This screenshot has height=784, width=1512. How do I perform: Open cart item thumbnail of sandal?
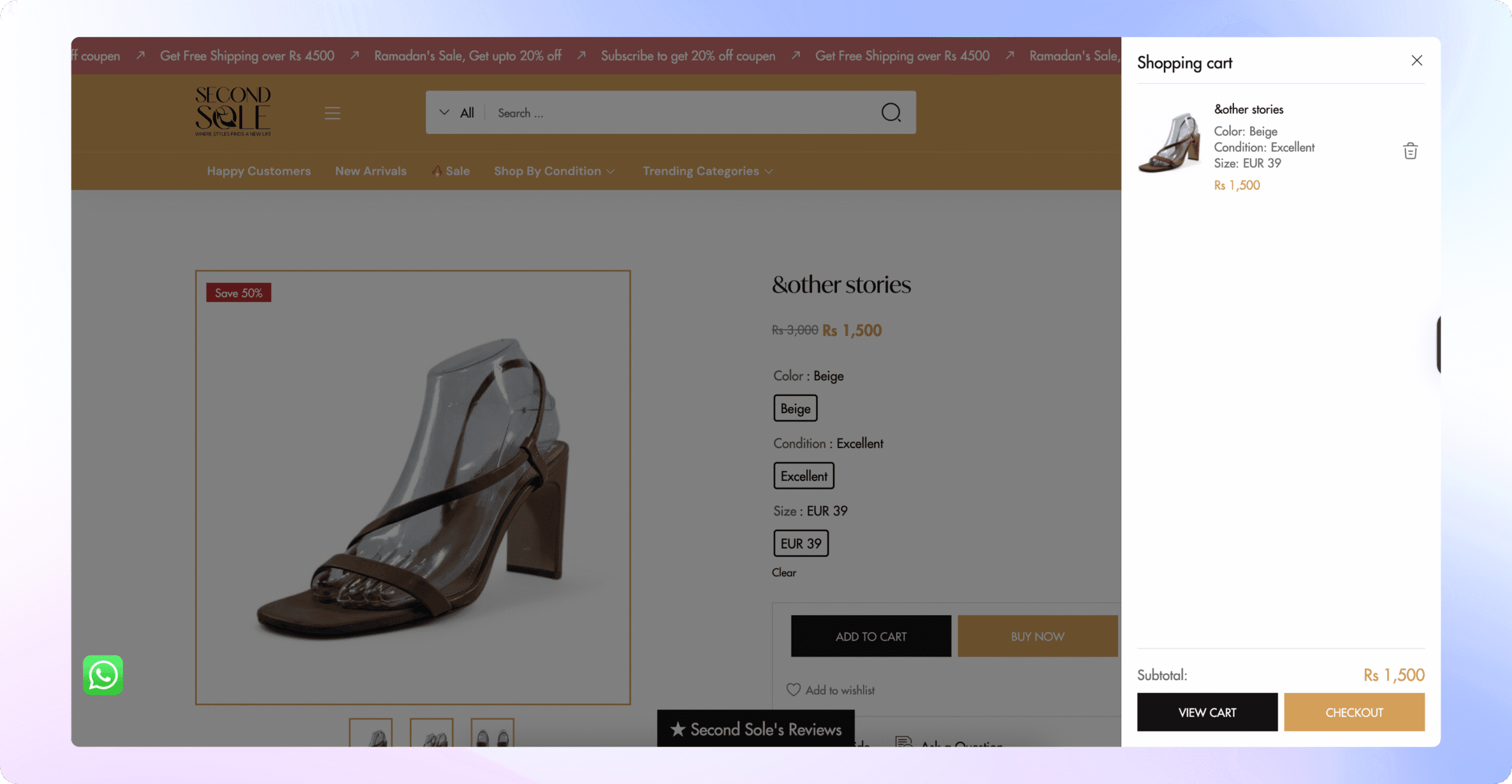click(x=1169, y=143)
